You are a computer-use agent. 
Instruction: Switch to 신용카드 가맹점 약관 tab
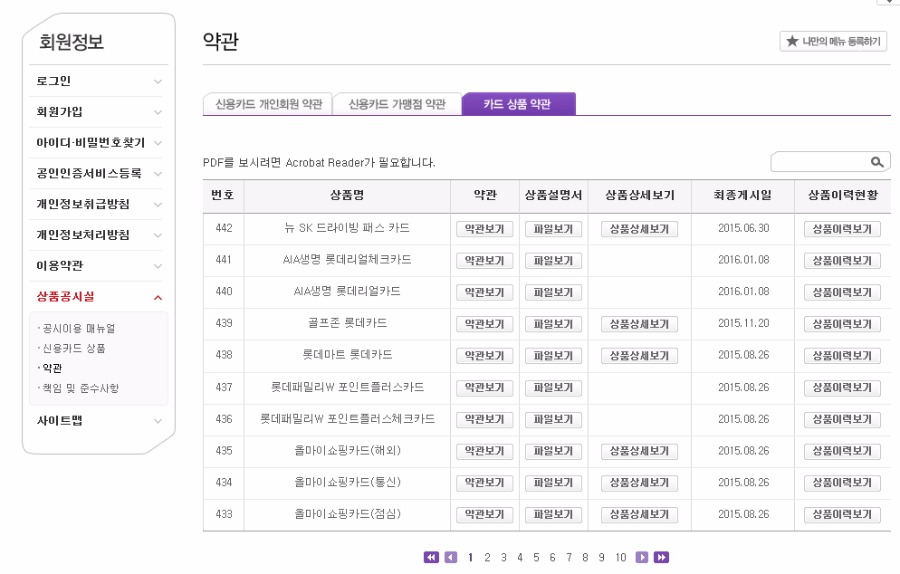(x=397, y=104)
